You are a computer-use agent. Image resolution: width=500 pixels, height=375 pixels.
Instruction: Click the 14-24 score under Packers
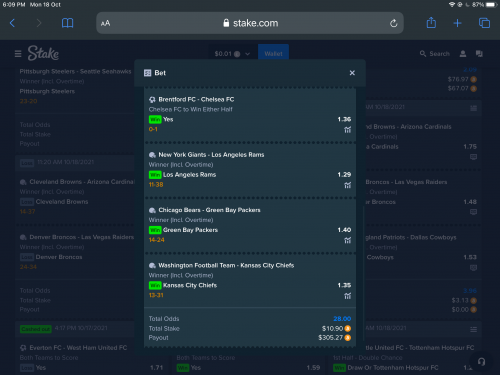[x=156, y=240]
